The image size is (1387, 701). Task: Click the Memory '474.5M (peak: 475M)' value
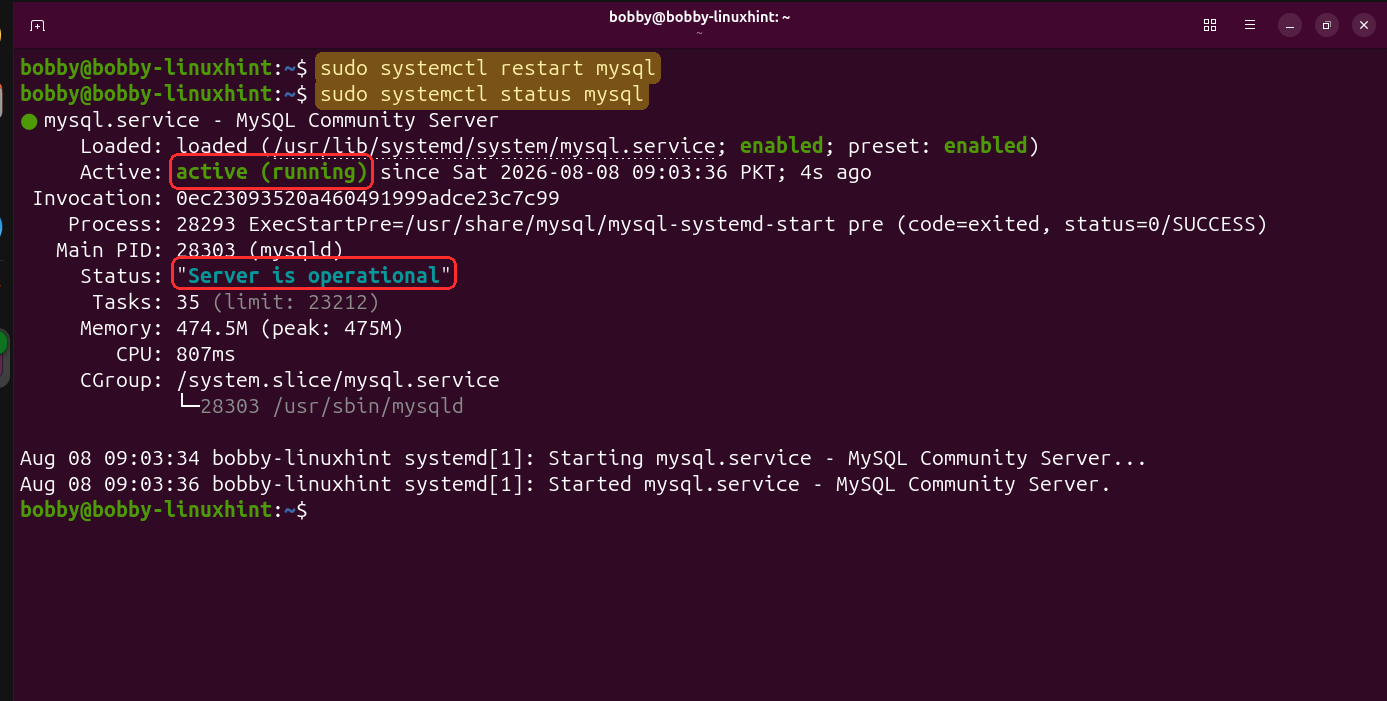[x=289, y=328]
